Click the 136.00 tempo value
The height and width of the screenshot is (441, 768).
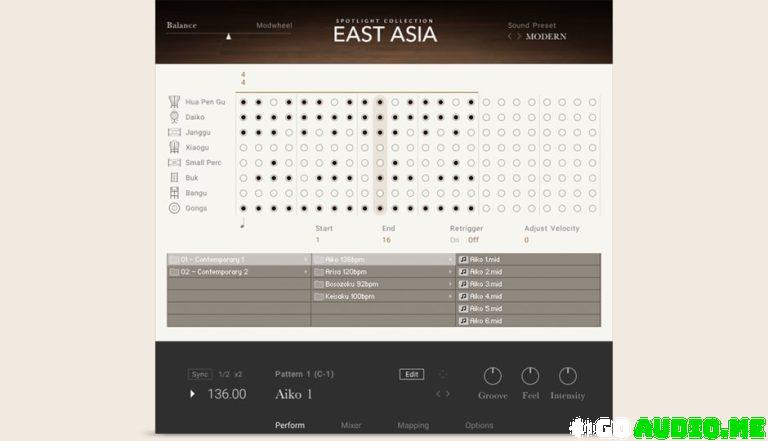[x=227, y=394]
